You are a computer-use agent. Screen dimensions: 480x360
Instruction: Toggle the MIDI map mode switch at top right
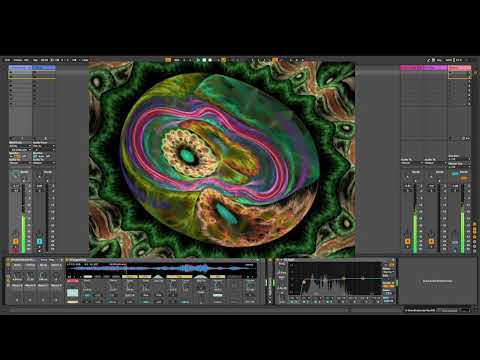tap(449, 60)
